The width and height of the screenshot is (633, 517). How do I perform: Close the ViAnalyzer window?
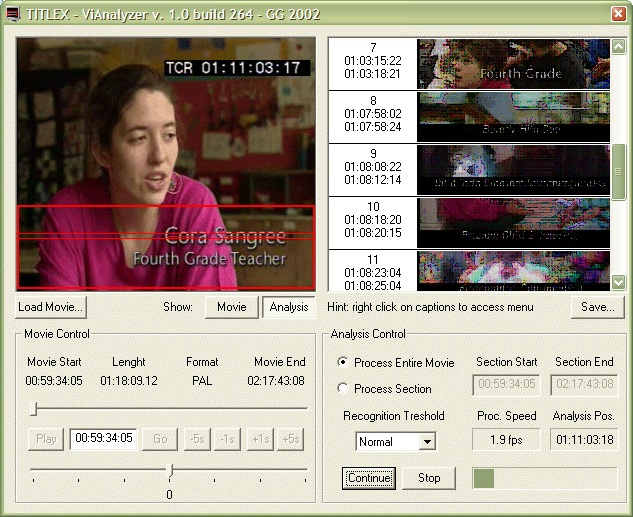pos(618,14)
